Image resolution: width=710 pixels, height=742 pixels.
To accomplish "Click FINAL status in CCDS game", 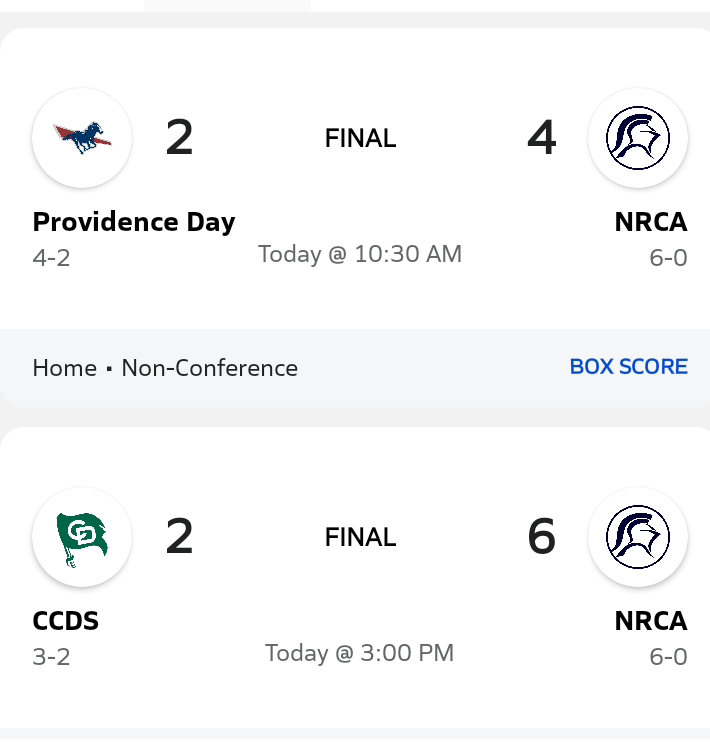I will click(x=360, y=538).
